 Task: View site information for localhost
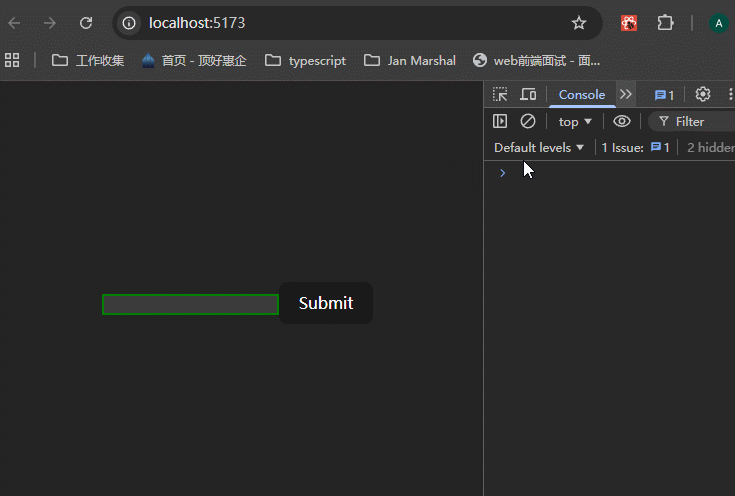[x=129, y=23]
